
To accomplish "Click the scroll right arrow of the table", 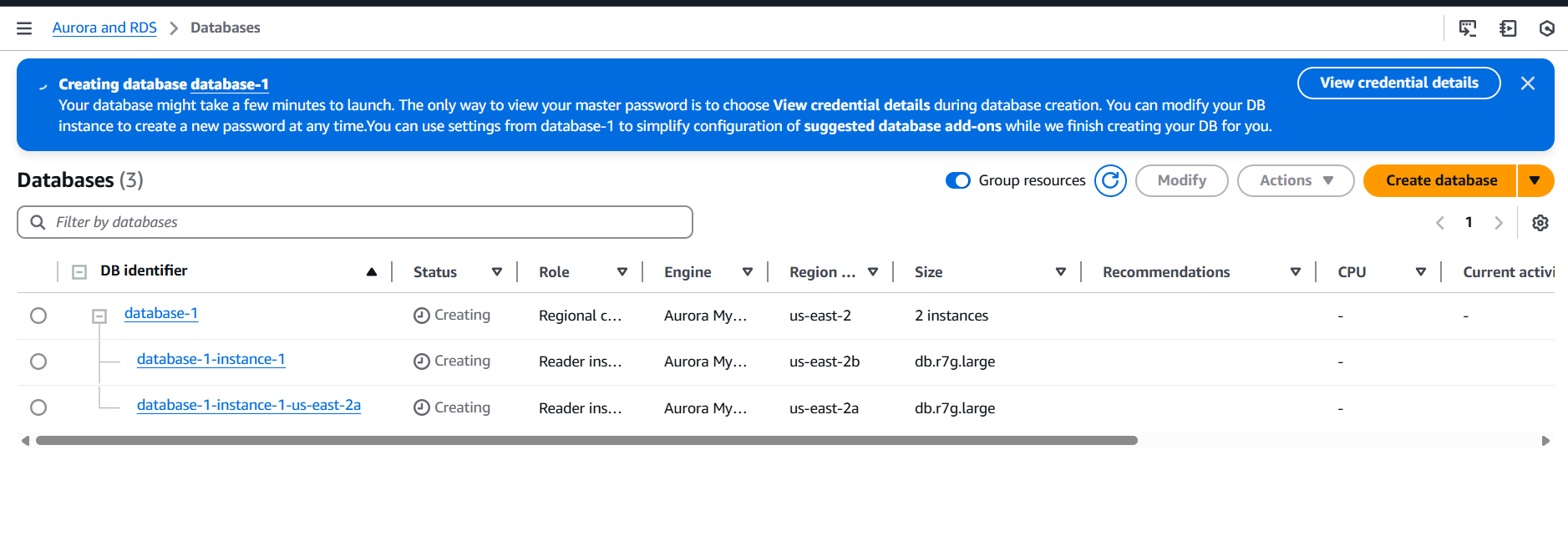I will pyautogui.click(x=1545, y=441).
